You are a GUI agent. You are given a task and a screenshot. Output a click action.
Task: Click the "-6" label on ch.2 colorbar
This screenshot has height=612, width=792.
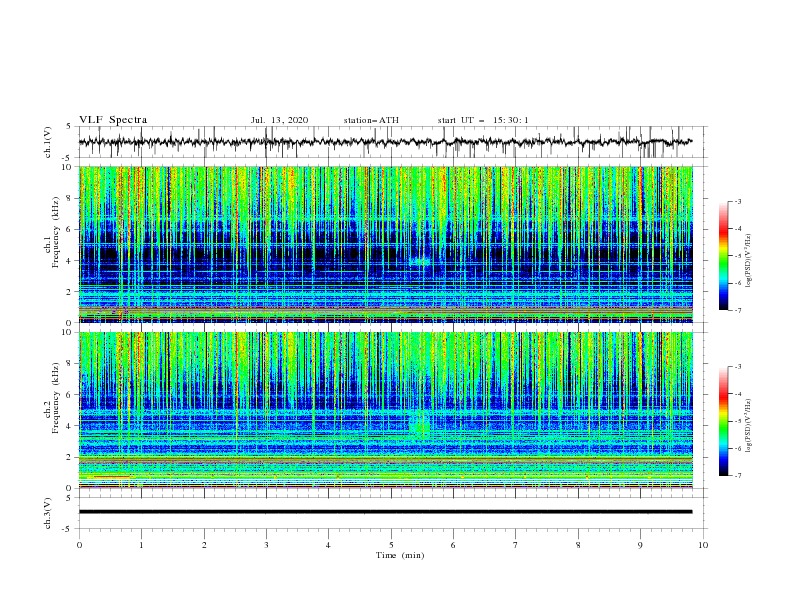(x=738, y=448)
